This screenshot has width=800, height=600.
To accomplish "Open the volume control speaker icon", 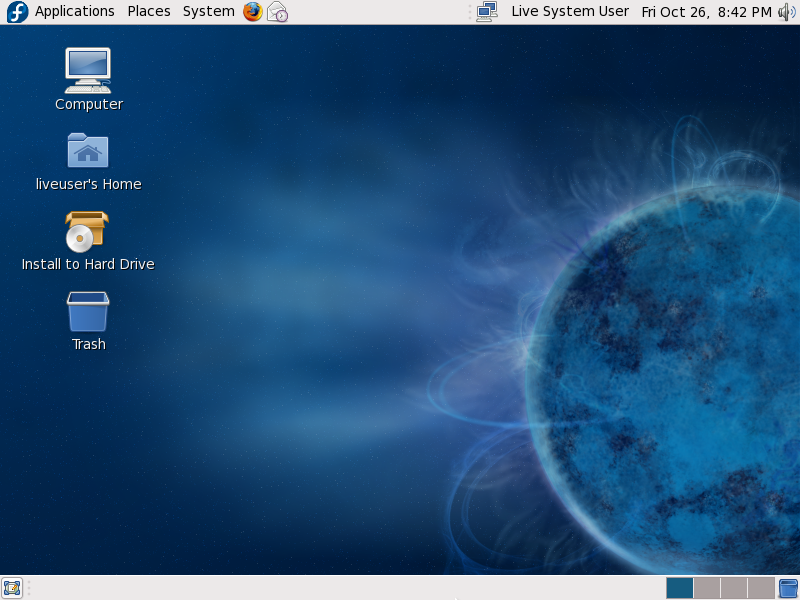I will (x=788, y=12).
